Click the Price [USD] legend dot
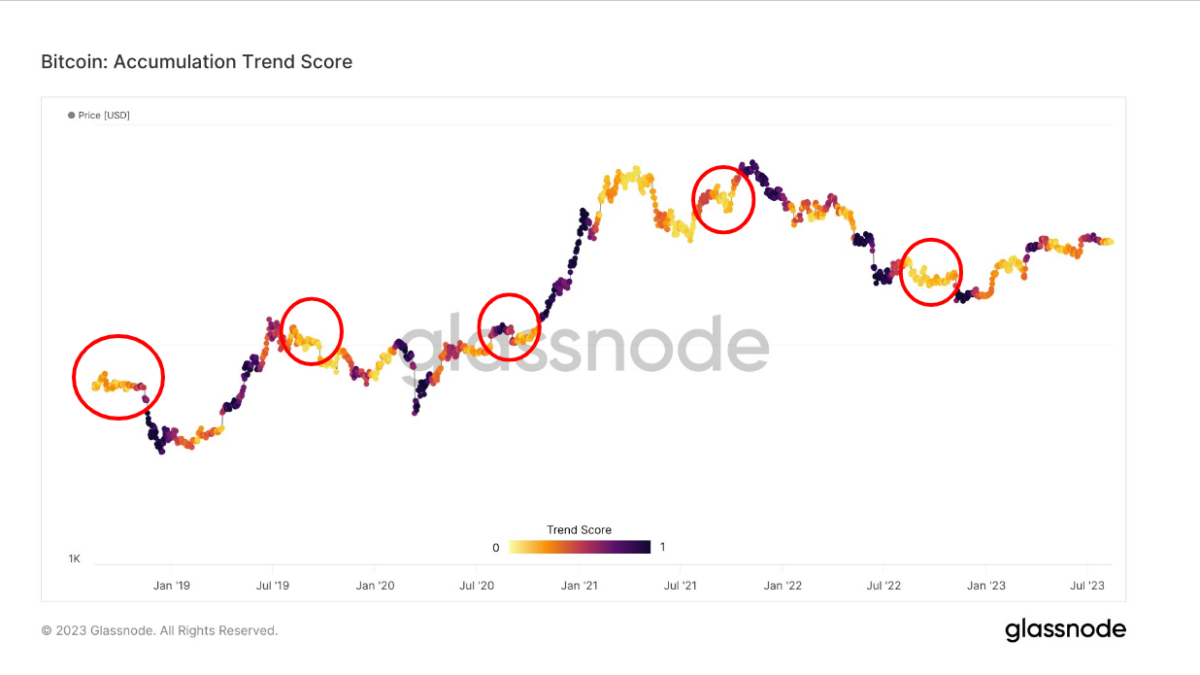 click(71, 115)
